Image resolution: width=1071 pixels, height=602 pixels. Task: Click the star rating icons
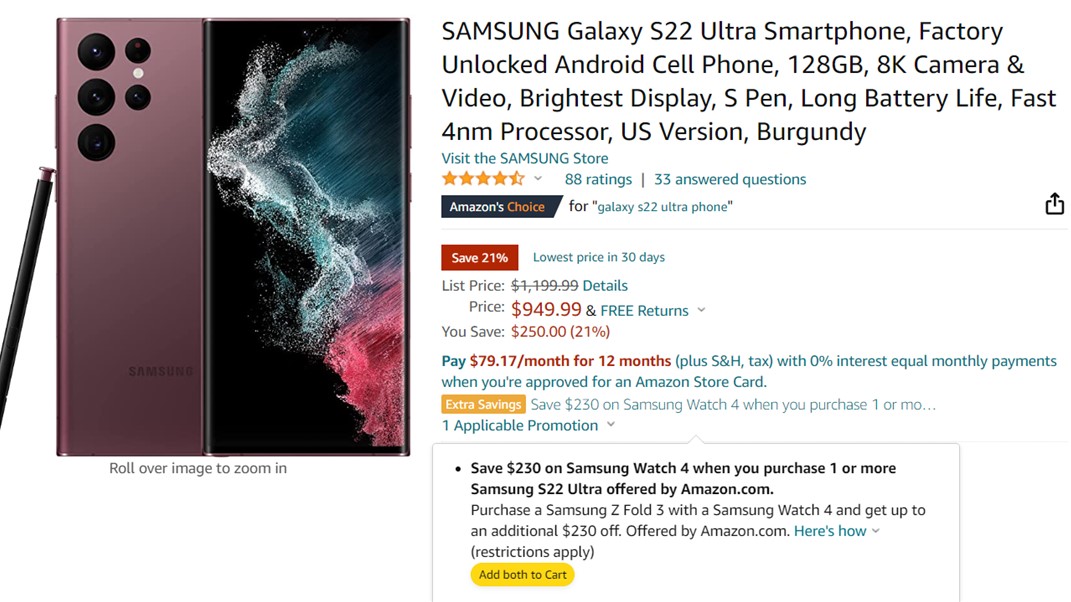click(x=483, y=179)
